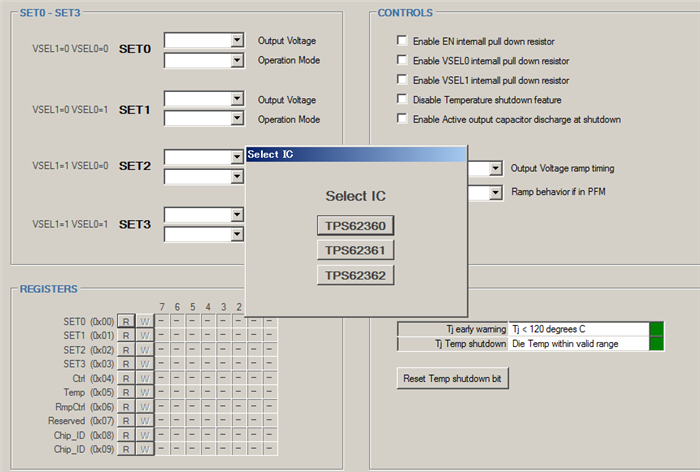
Task: Expand SET3 upper dropdown
Action: (237, 215)
